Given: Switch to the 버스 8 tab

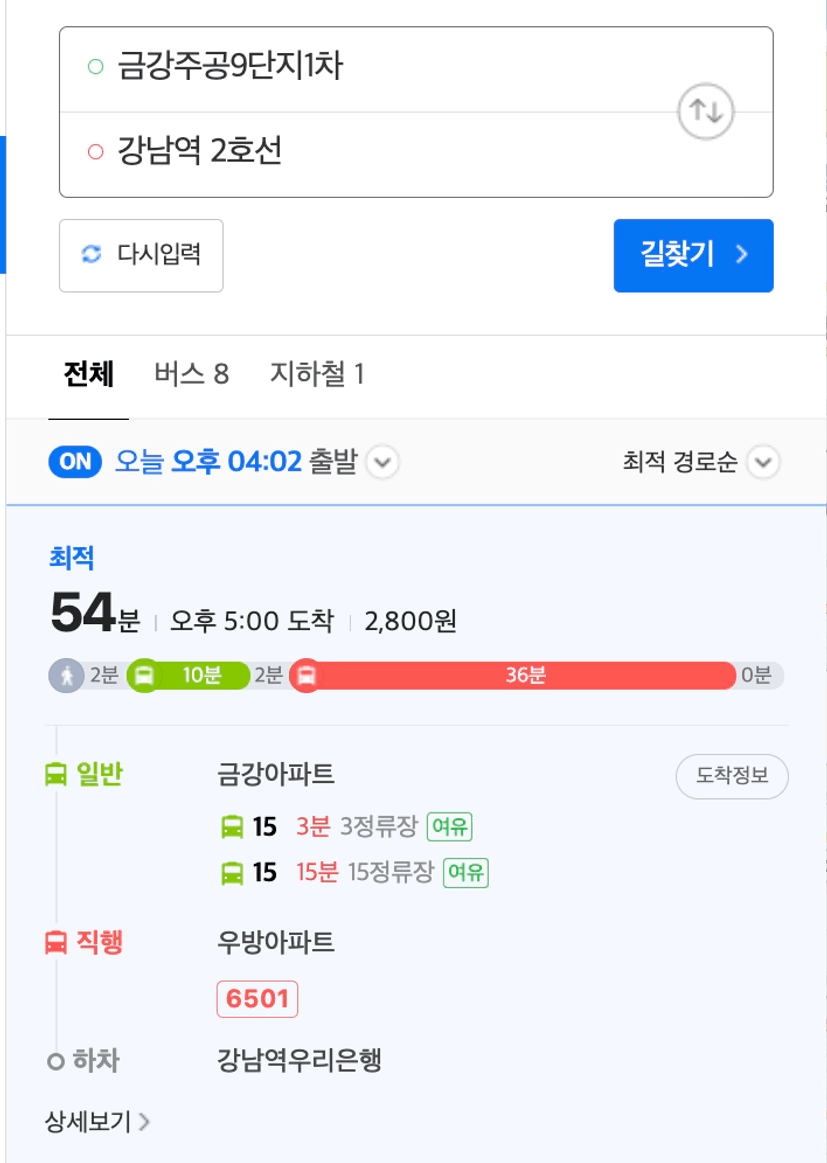Looking at the screenshot, I should click(191, 374).
